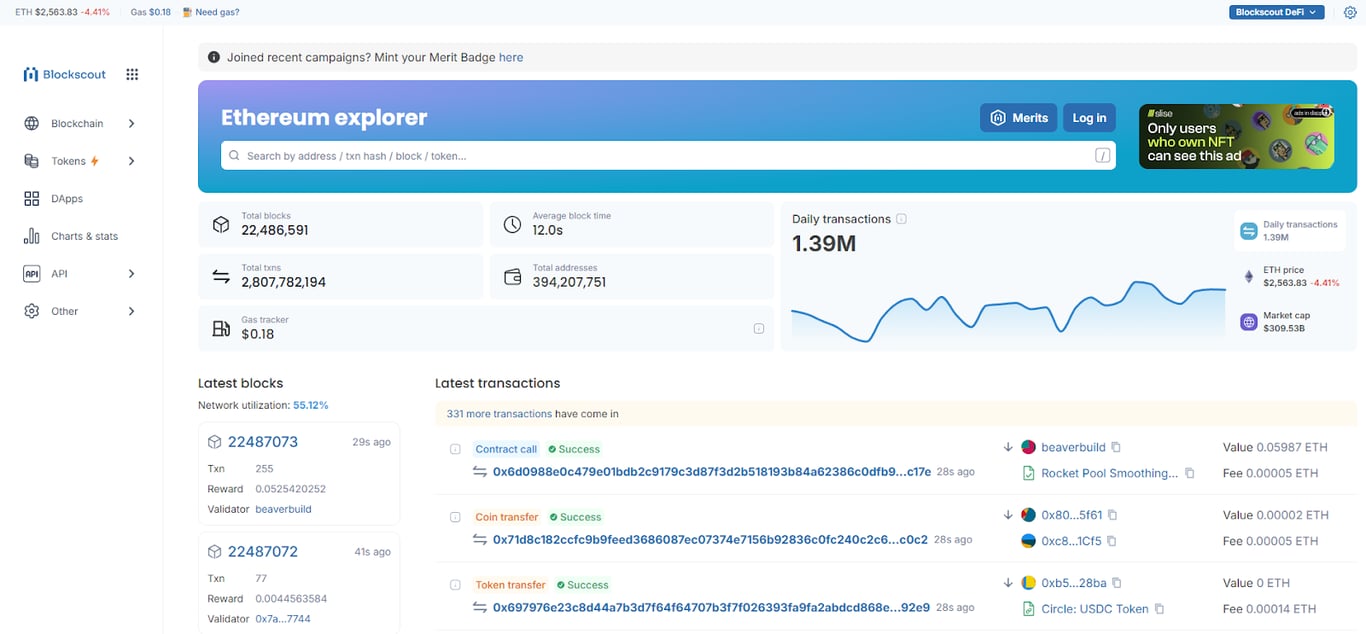Open the Other sidebar menu

pyautogui.click(x=80, y=311)
